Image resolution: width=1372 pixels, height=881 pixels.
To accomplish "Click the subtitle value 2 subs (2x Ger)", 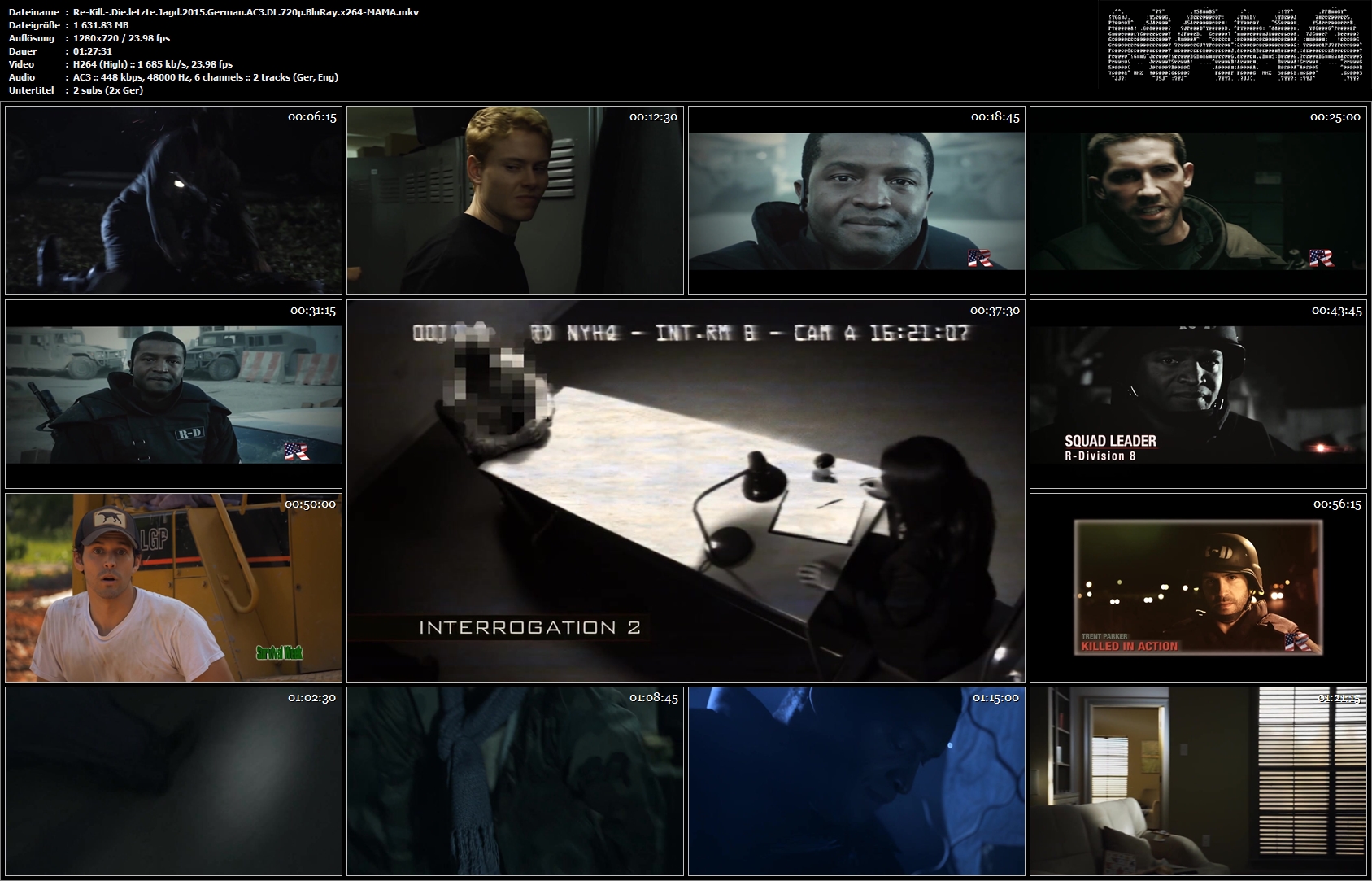I will pos(108,90).
